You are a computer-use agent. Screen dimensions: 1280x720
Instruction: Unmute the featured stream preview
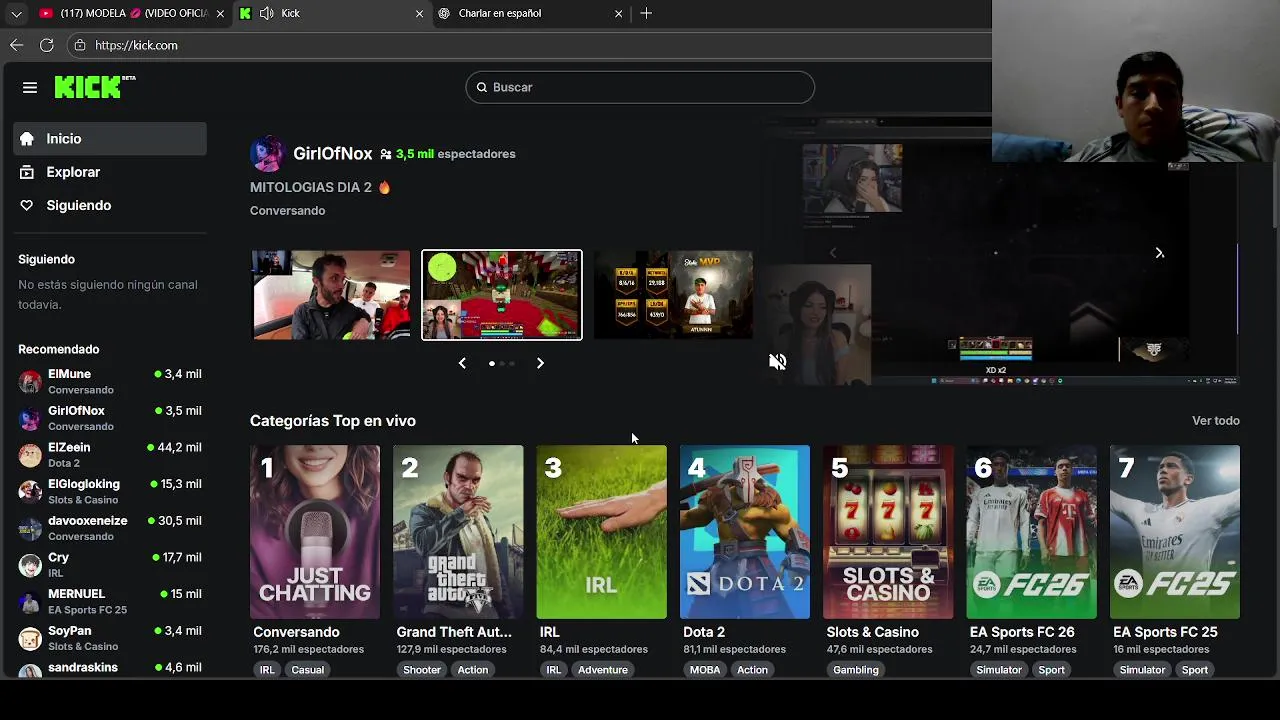coord(777,362)
